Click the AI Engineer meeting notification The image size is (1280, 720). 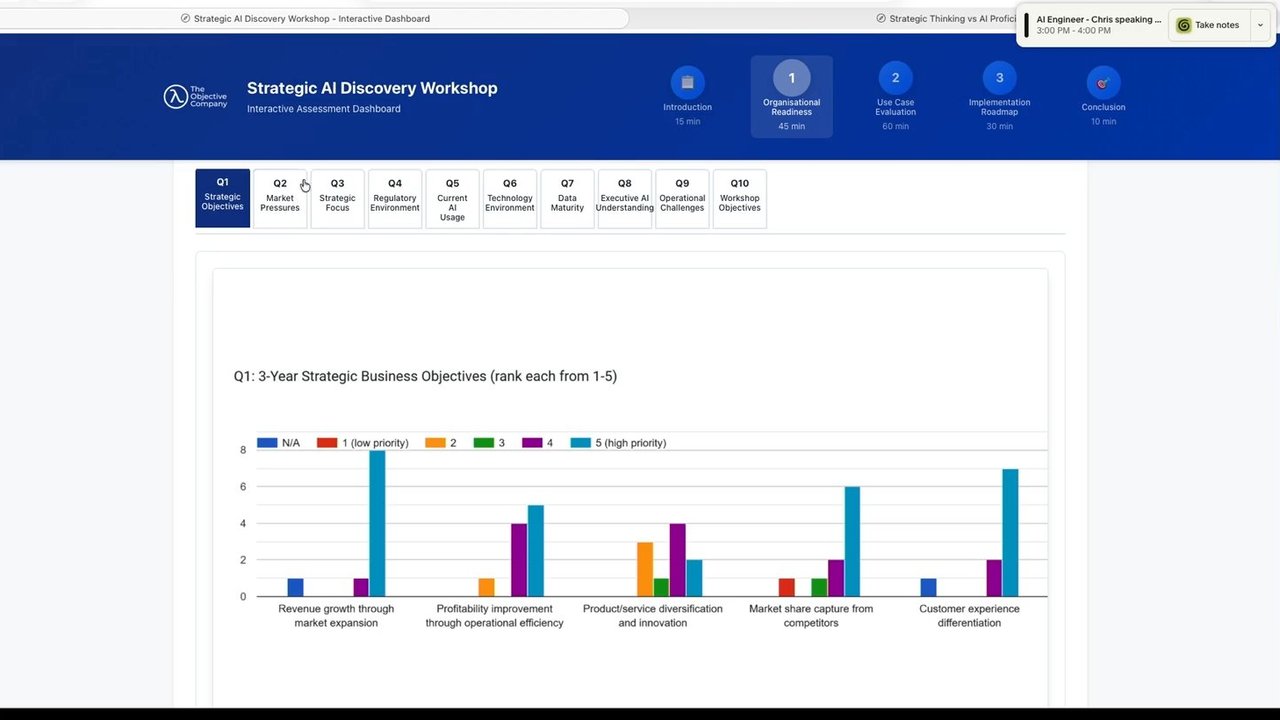click(1098, 25)
